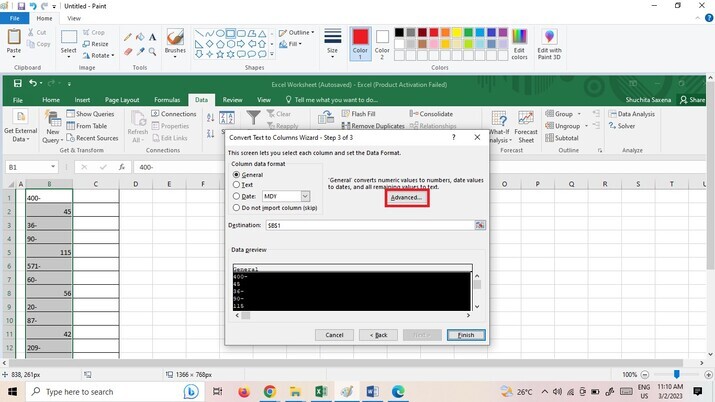Open Forecast Sheet in Excel ribbon
715x402 pixels.
pos(526,127)
